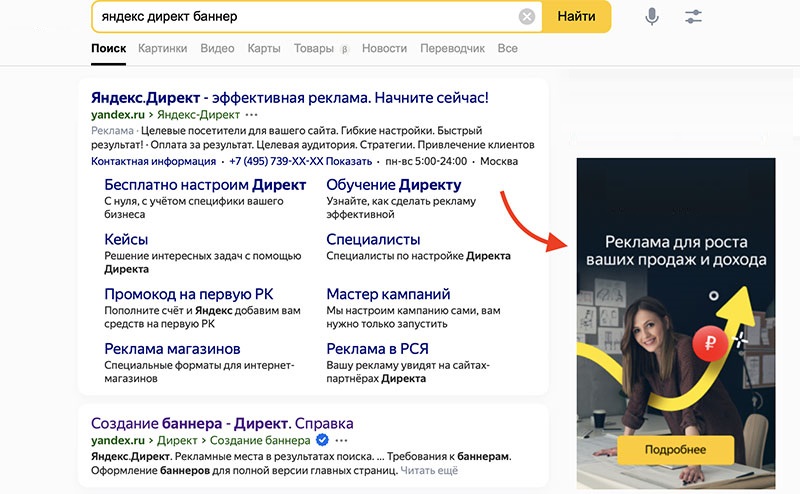Click inside the search input field

click(x=300, y=17)
